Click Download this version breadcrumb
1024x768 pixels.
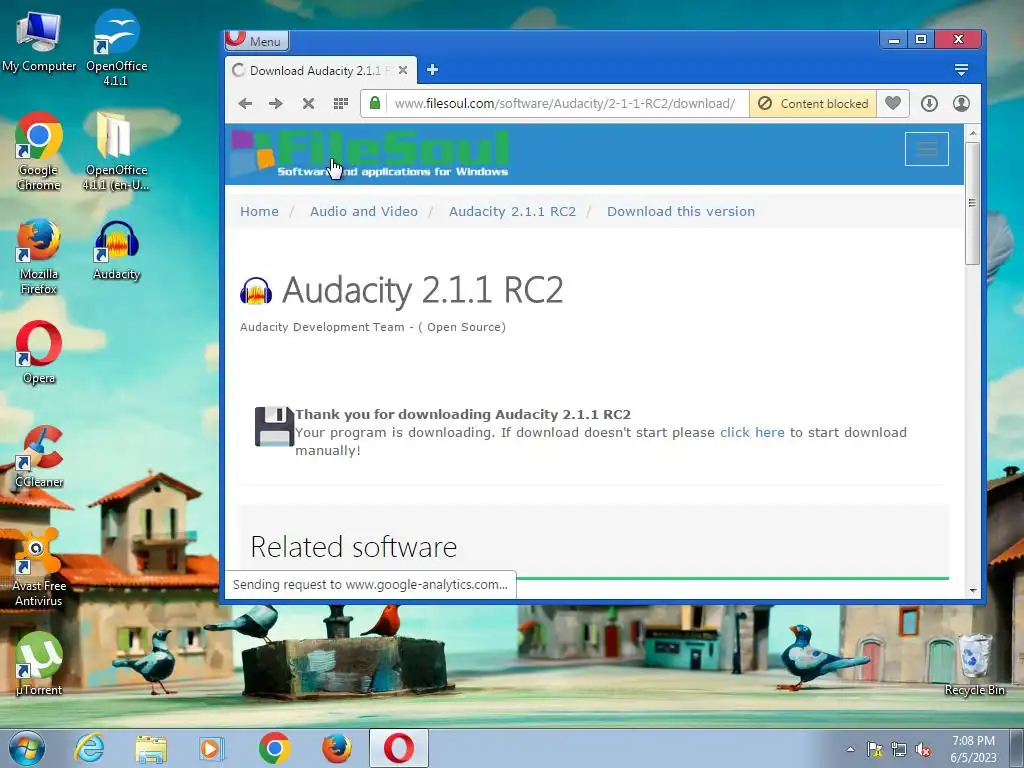[x=681, y=212]
